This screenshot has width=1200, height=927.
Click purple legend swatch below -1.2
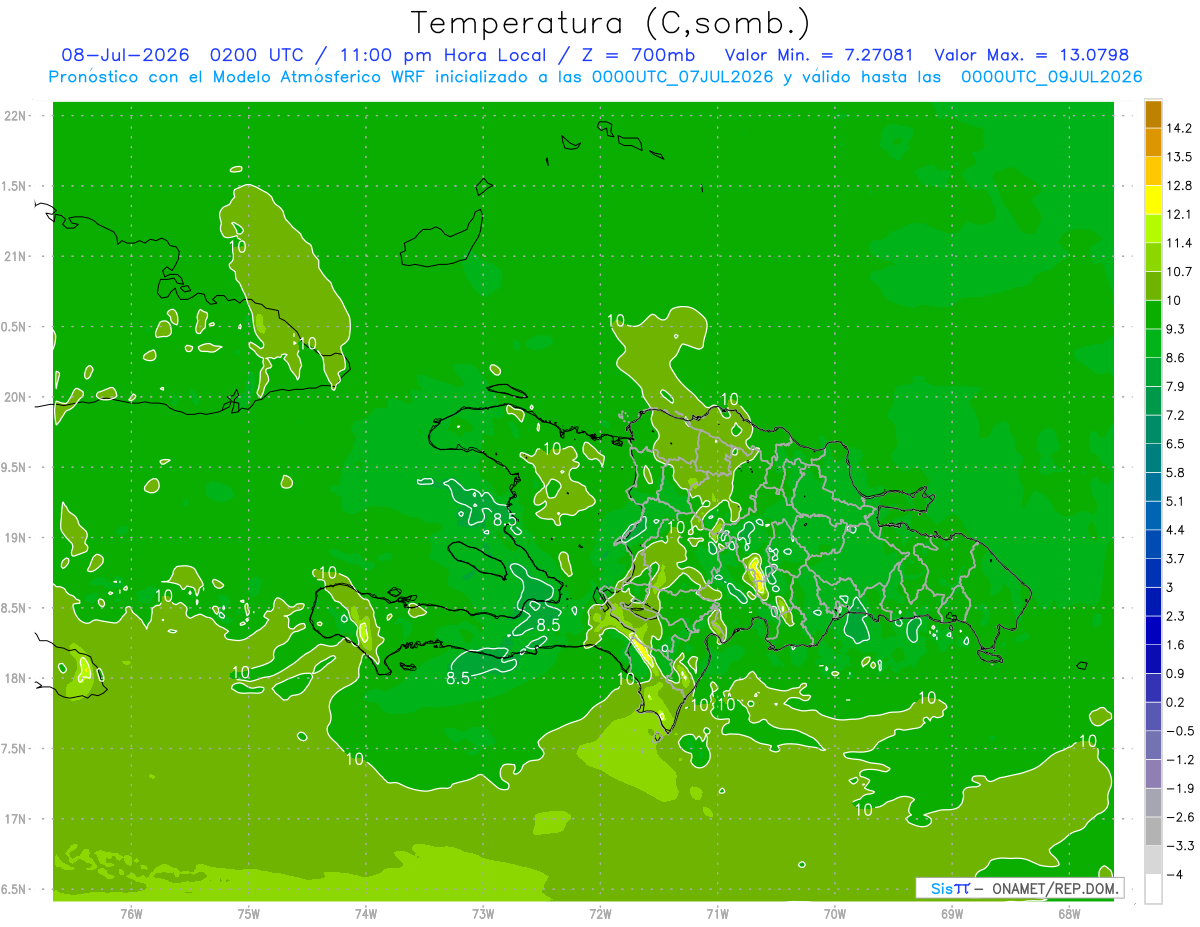(x=1153, y=773)
